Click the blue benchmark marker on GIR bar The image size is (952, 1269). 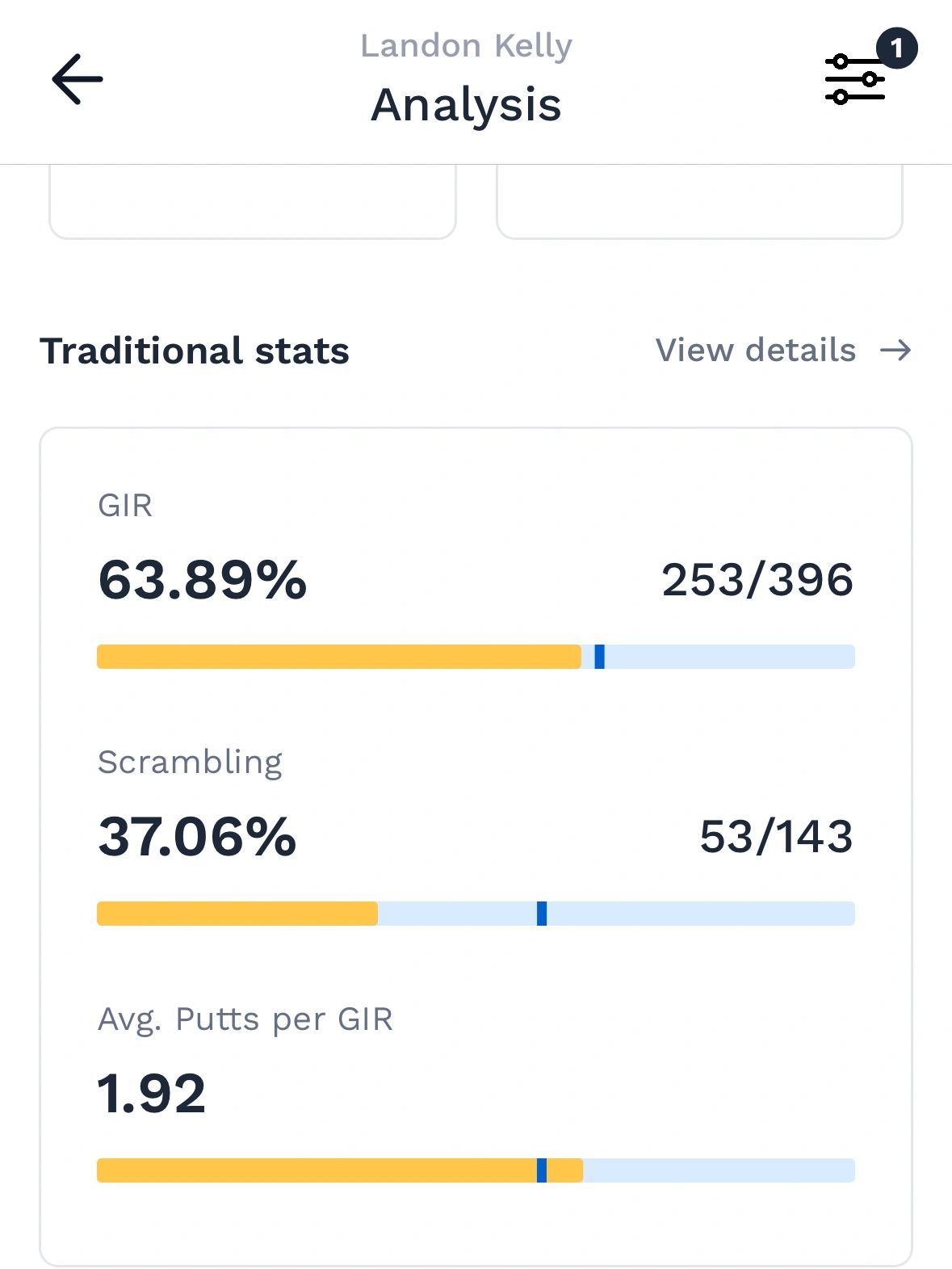point(599,657)
